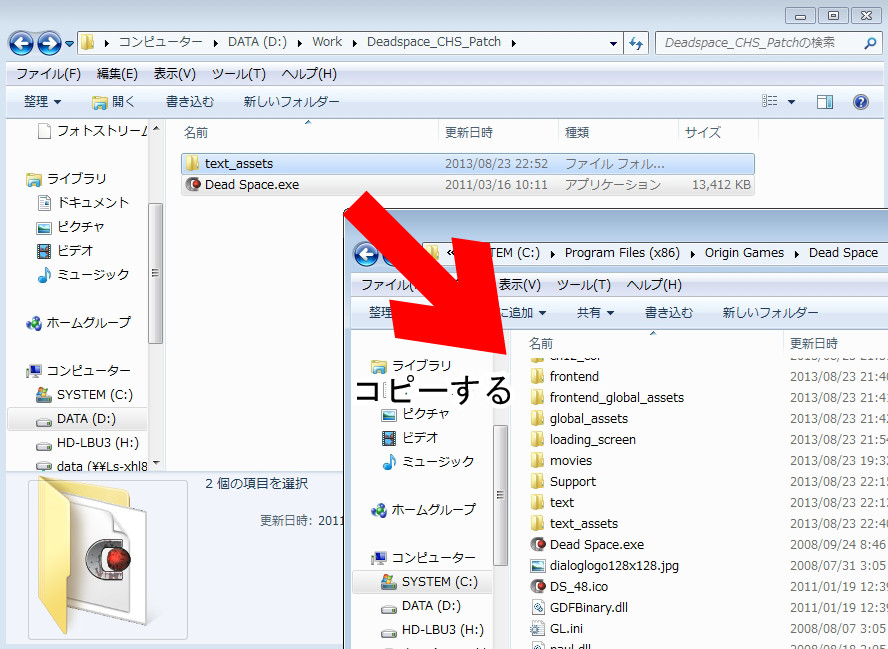The image size is (888, 649).
Task: Select HD-LBU3 (H:) in the back window's sidebar
Action: [x=87, y=443]
